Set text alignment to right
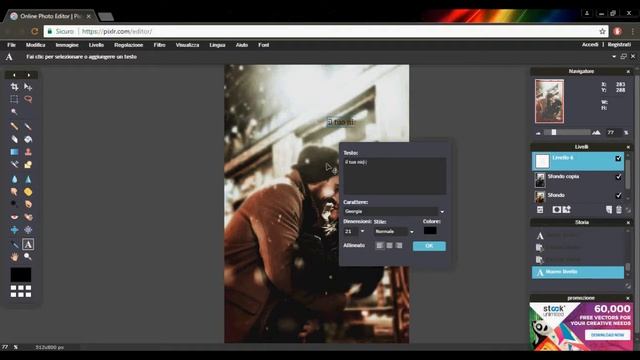640x360 pixels. tap(399, 245)
